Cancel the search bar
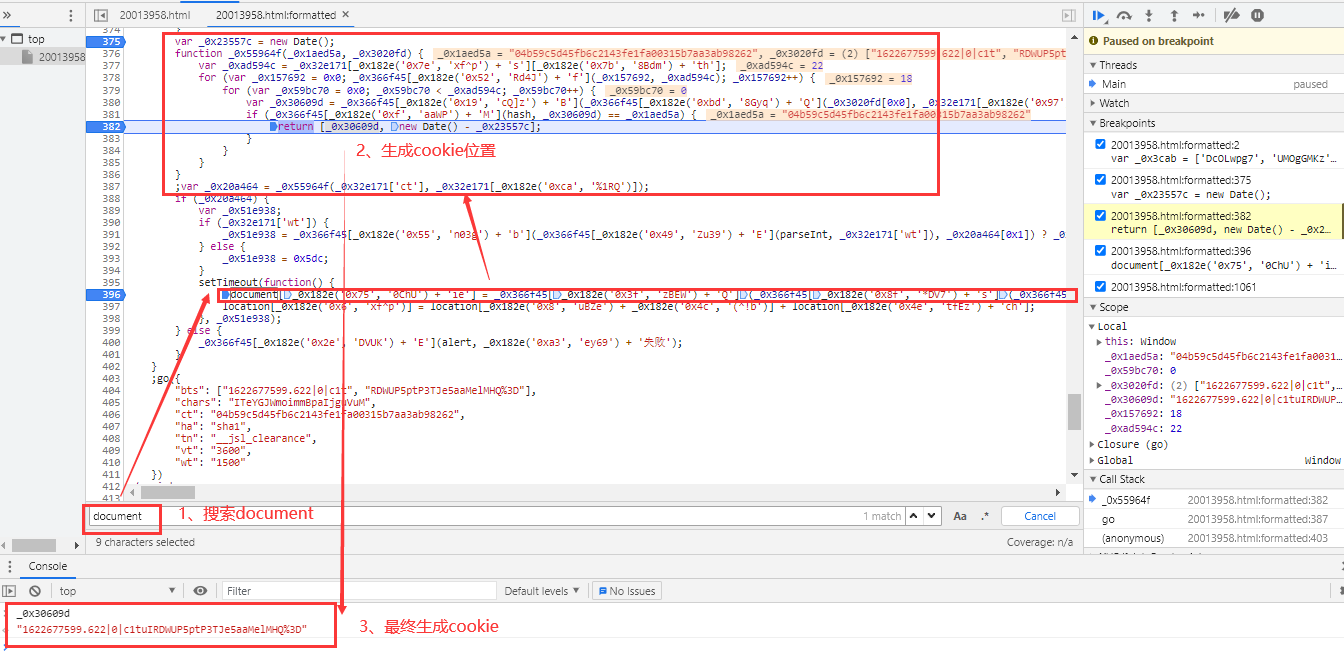This screenshot has width=1344, height=652. 1040,516
